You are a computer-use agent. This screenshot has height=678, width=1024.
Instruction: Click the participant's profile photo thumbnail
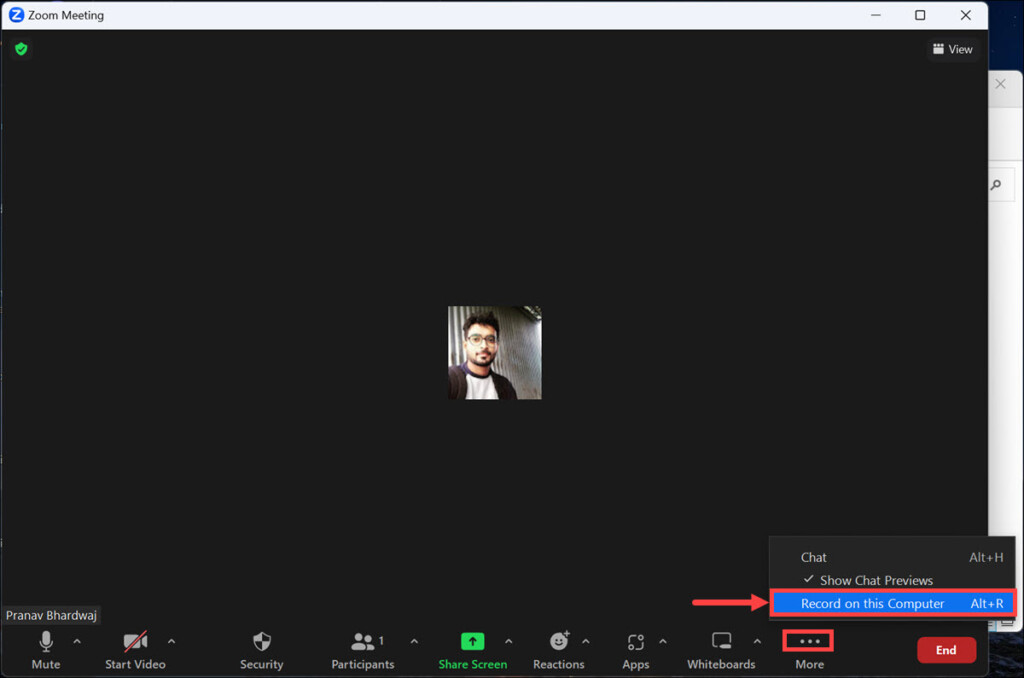click(x=494, y=353)
